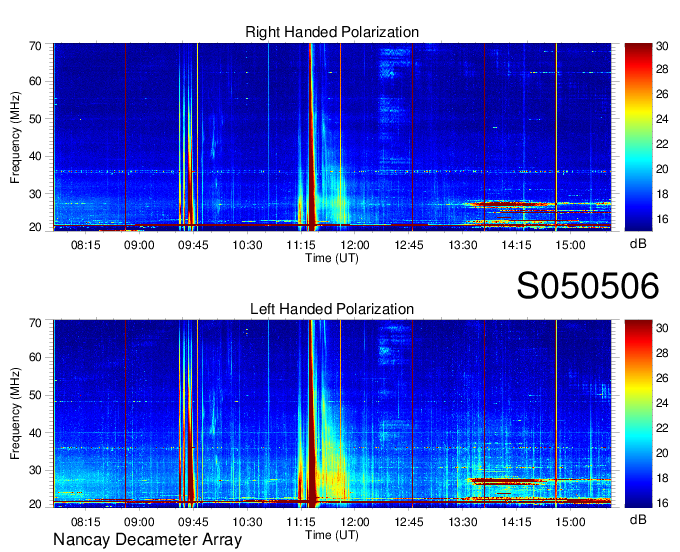The height and width of the screenshot is (552, 680).
Task: Click the 28 dB label on the Left Handed colorbar
Action: pyautogui.click(x=662, y=353)
